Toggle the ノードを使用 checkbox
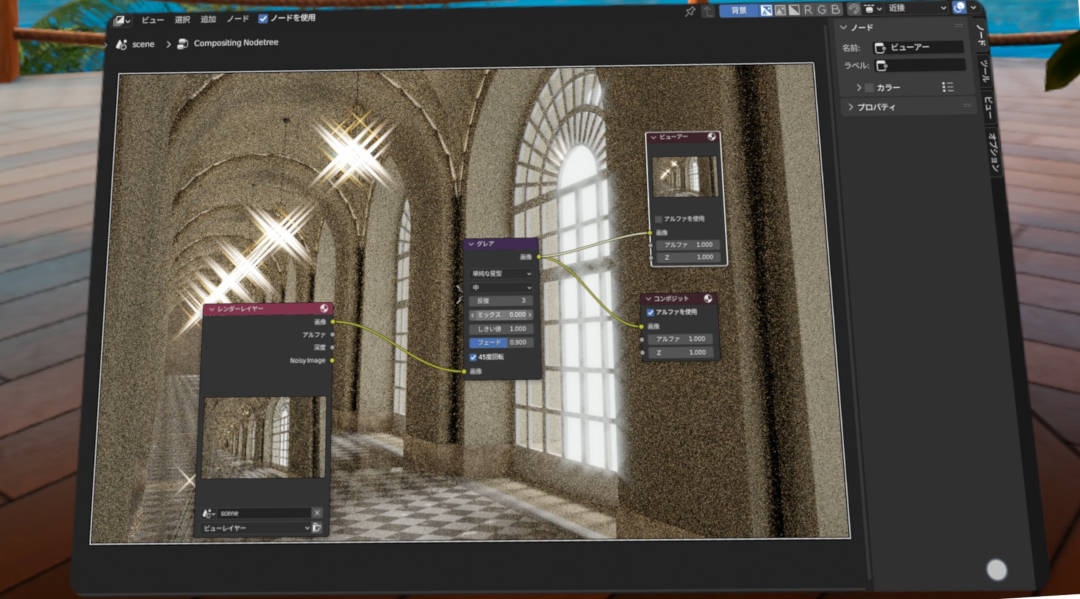The image size is (1080, 599). pyautogui.click(x=262, y=19)
